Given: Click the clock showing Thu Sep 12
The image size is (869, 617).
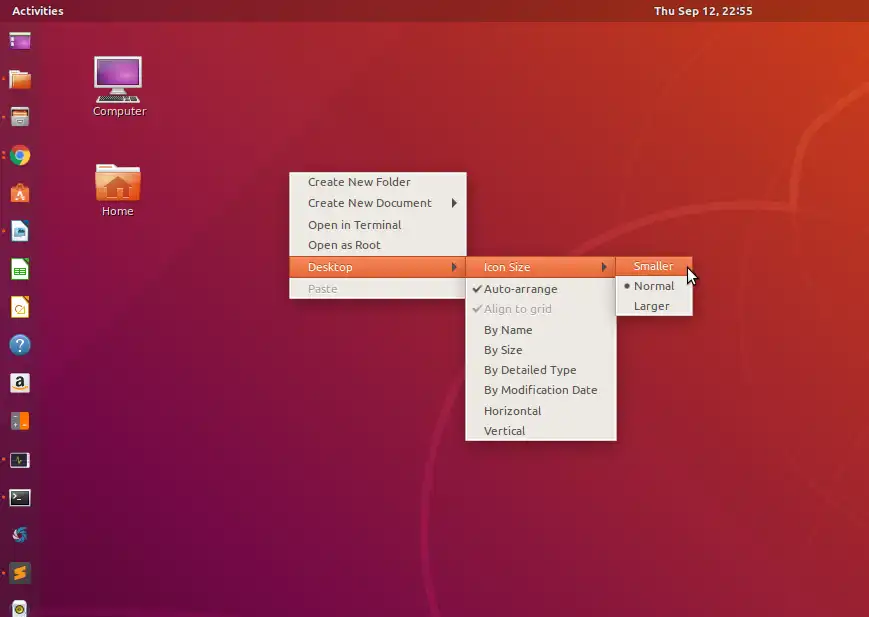Looking at the screenshot, I should tap(702, 11).
